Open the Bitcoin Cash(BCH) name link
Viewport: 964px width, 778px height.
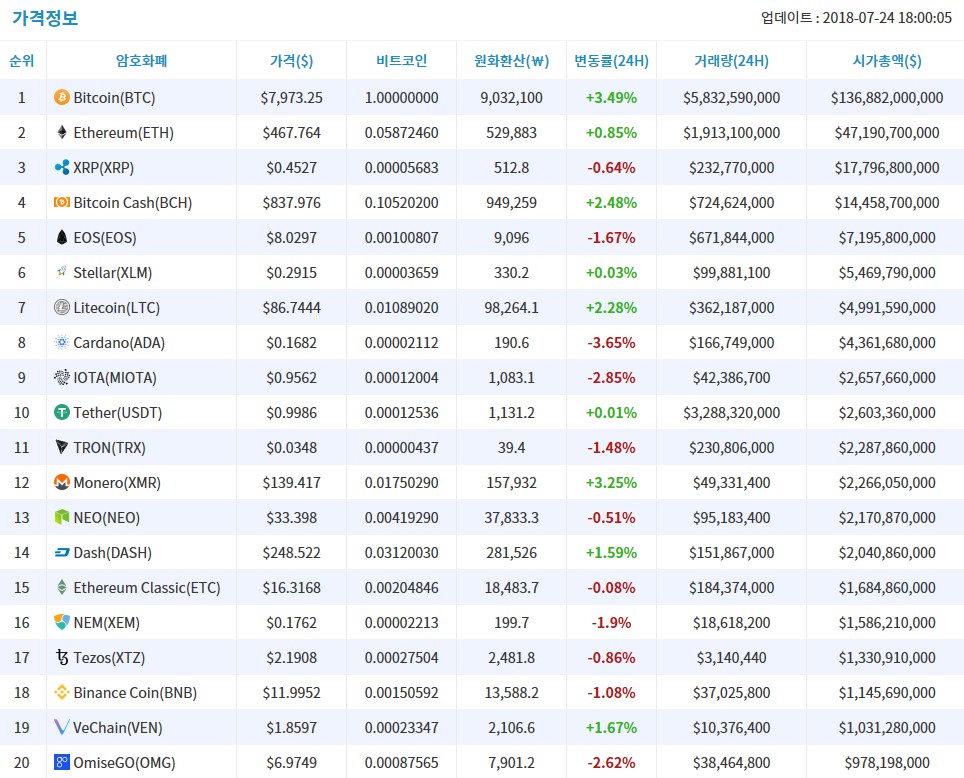133,203
